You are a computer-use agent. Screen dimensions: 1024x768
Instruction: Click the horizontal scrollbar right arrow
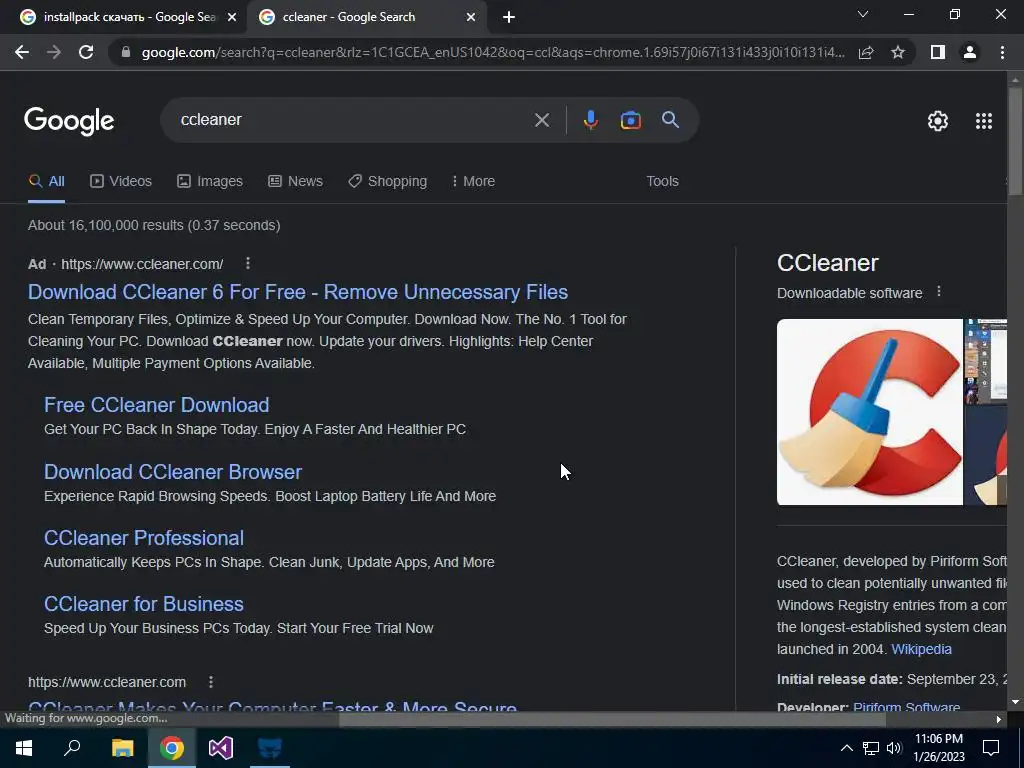(x=999, y=720)
